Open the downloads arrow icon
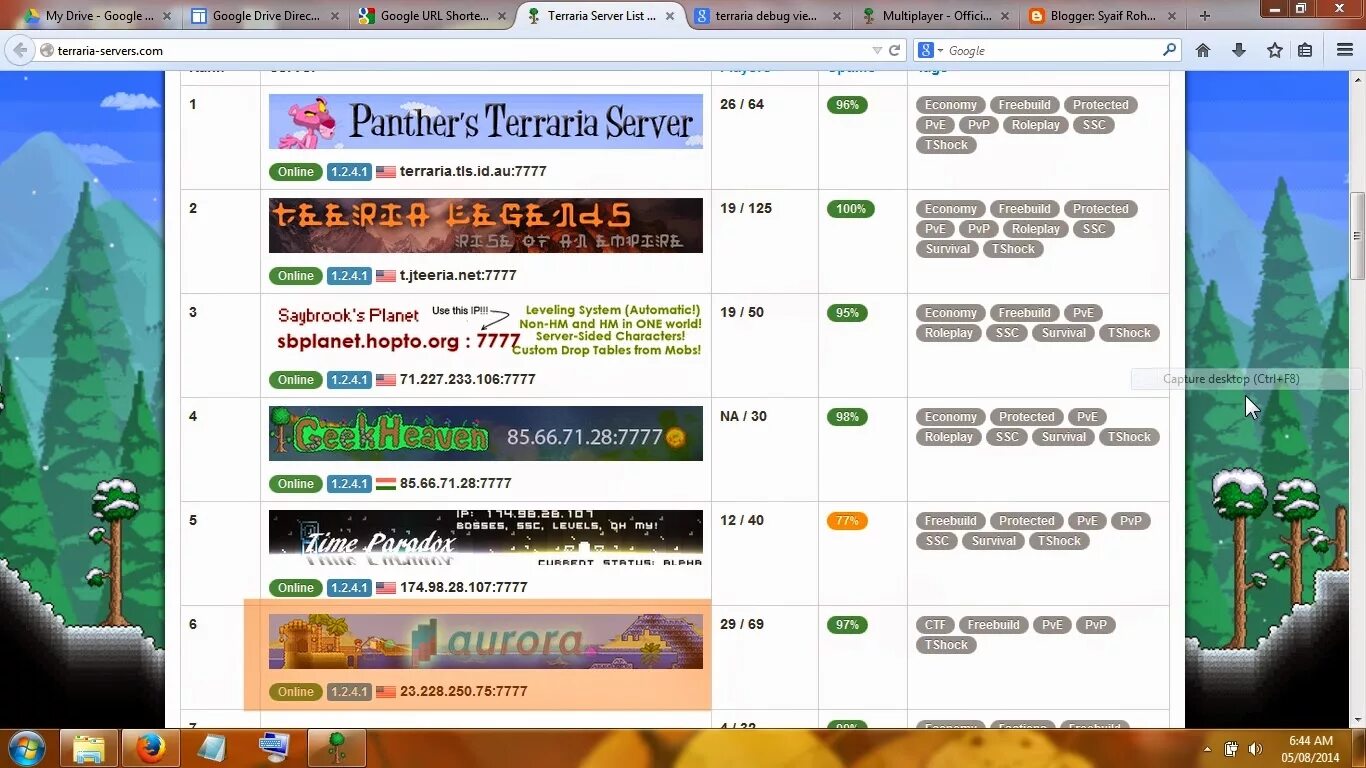The image size is (1366, 768). coord(1239,50)
